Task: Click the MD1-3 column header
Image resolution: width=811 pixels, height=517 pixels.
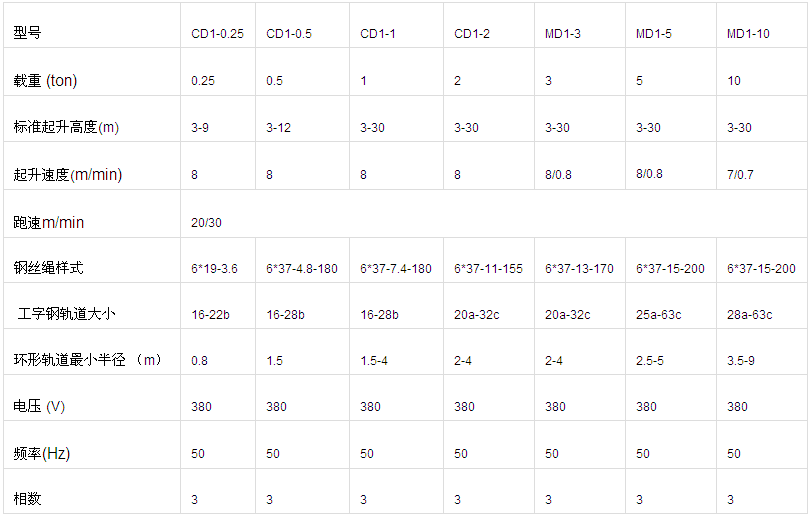Action: pos(563,34)
